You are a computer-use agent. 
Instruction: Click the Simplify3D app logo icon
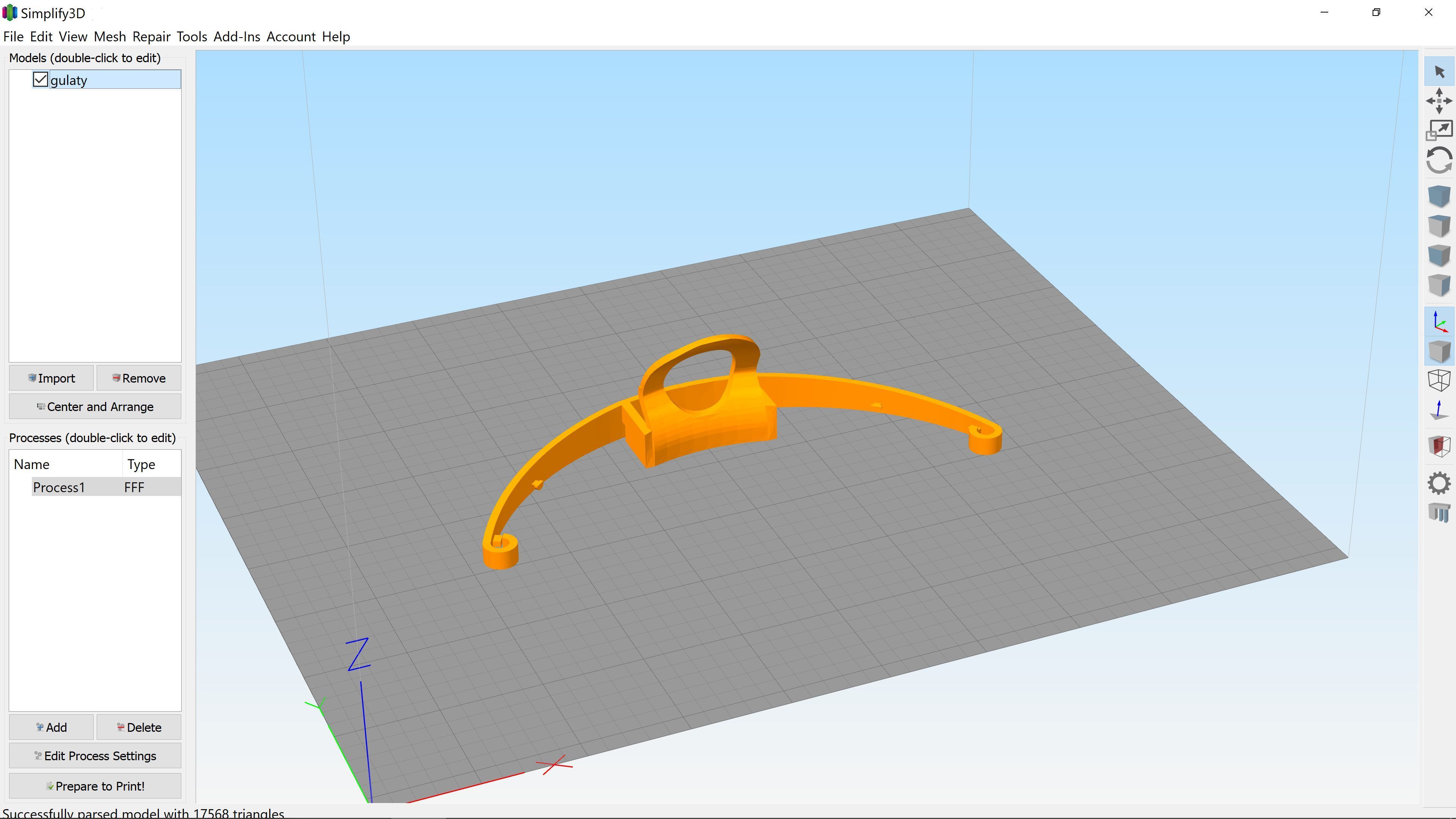coord(9,13)
